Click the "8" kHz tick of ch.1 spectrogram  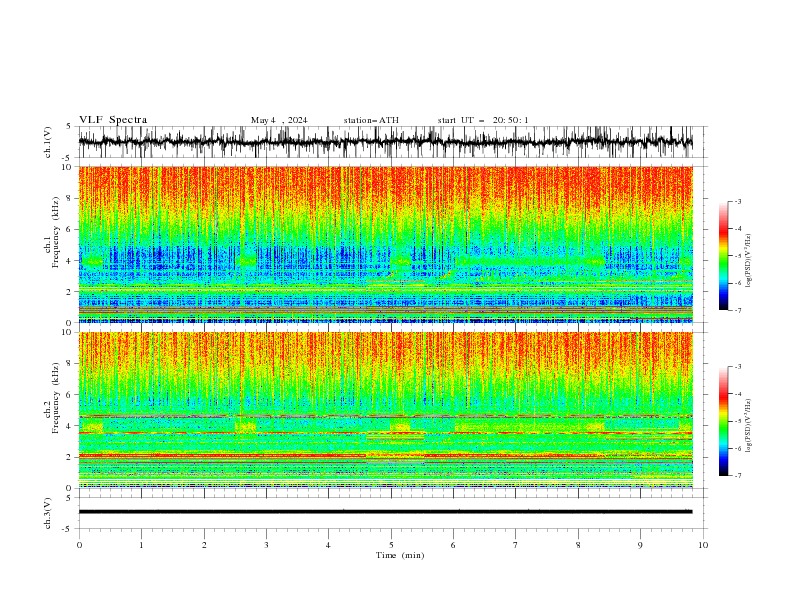(71, 198)
